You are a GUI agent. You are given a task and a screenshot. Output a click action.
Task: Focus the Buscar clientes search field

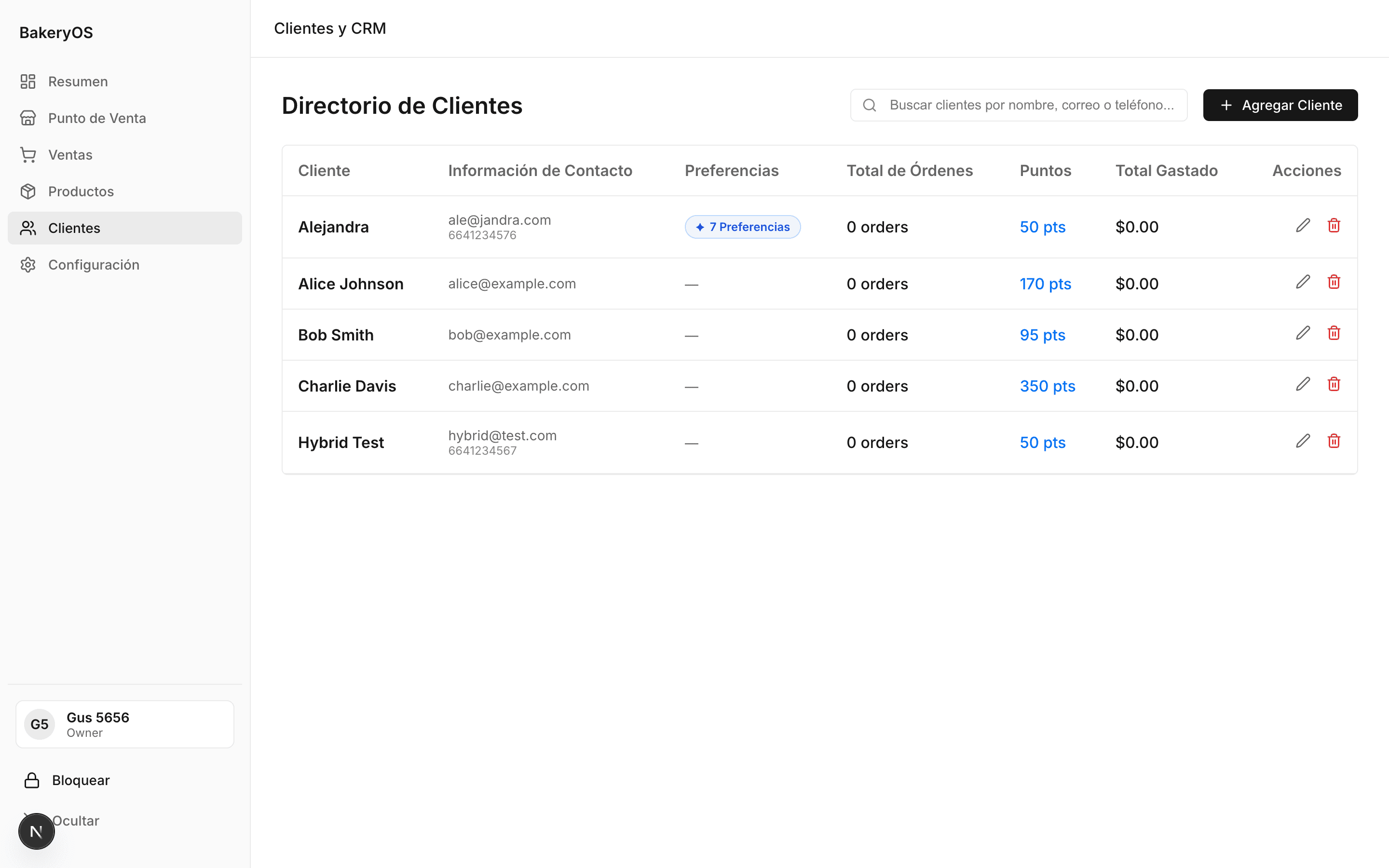[x=1019, y=105]
